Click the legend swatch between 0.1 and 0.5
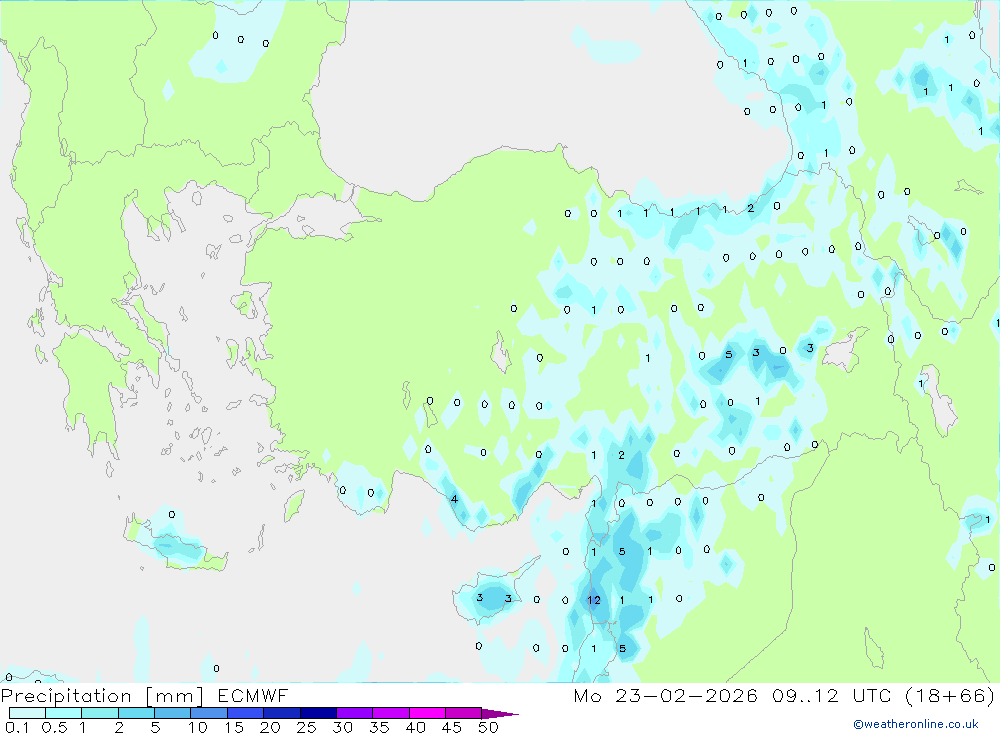This screenshot has width=1000, height=733. [x=27, y=713]
